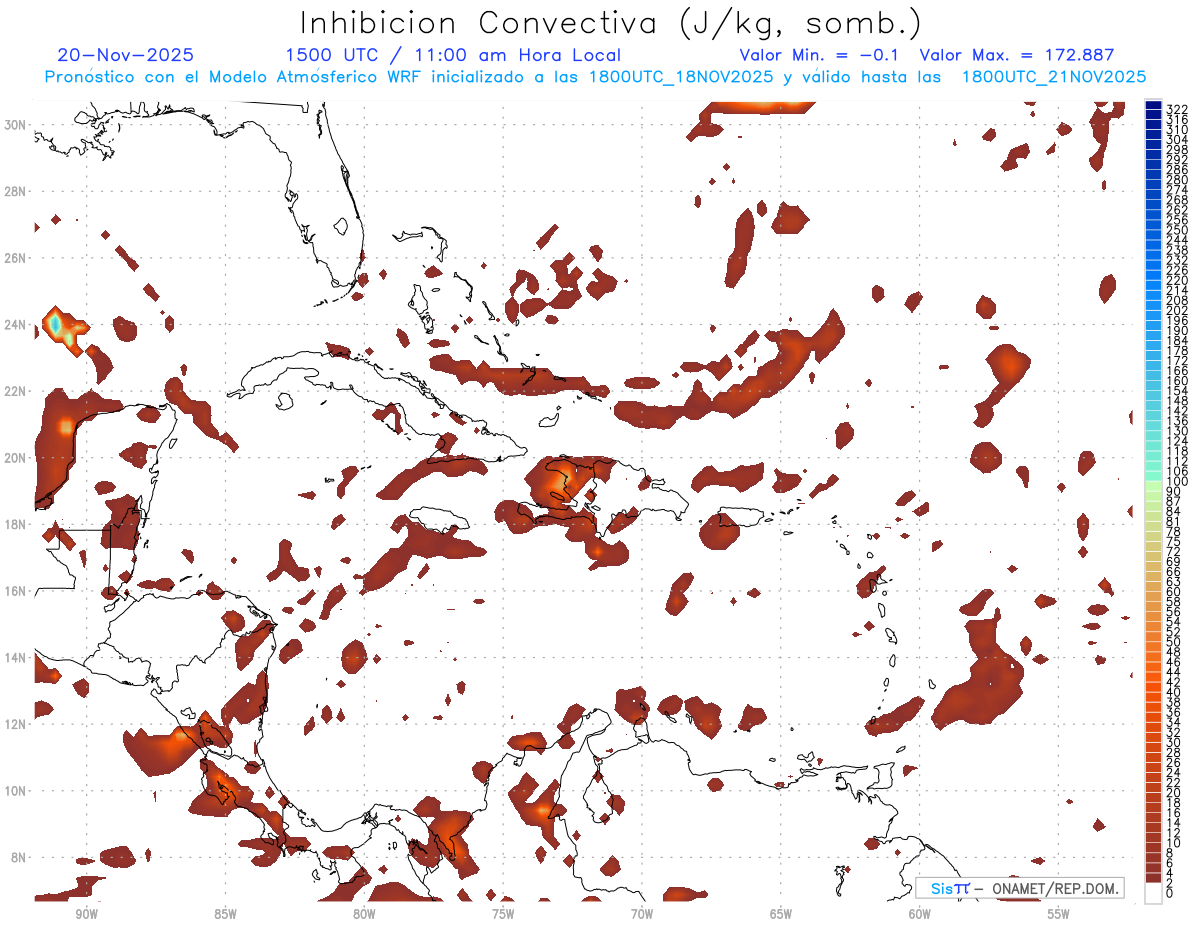This screenshot has height=927, width=1200.
Task: Click the colorbar value '0'
Action: tap(1170, 893)
